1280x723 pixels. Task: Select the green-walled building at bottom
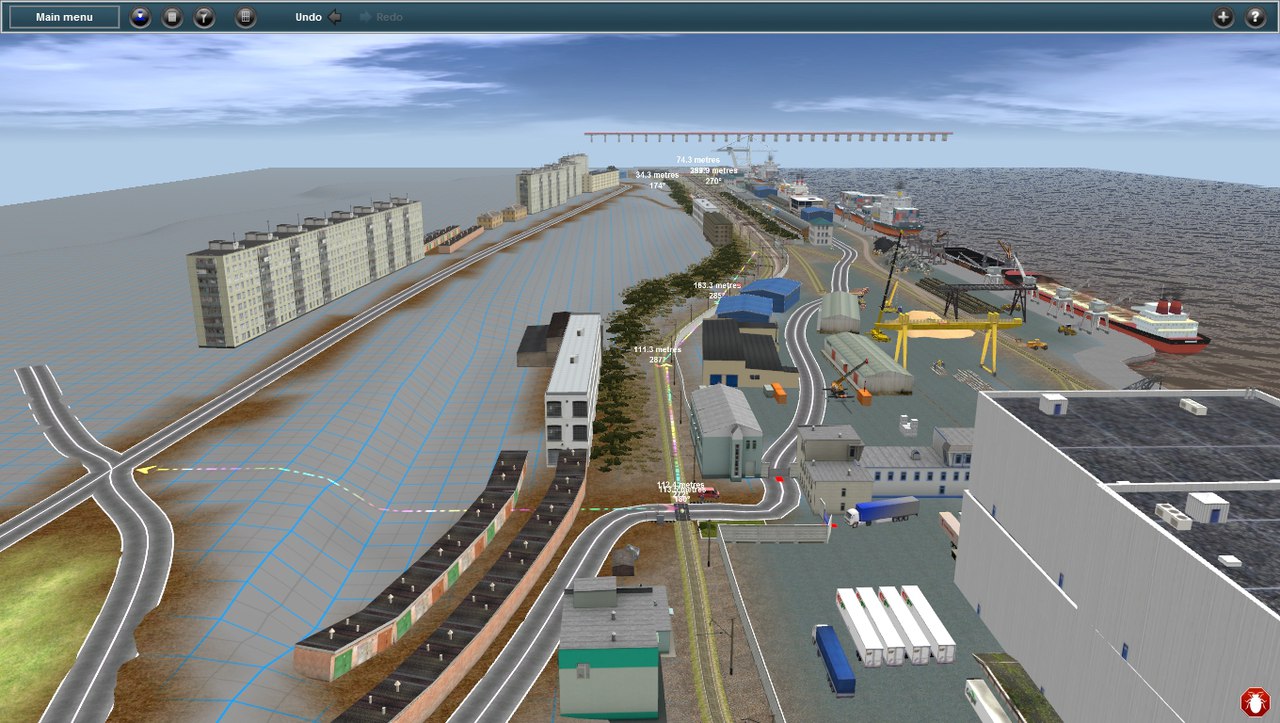pos(612,647)
